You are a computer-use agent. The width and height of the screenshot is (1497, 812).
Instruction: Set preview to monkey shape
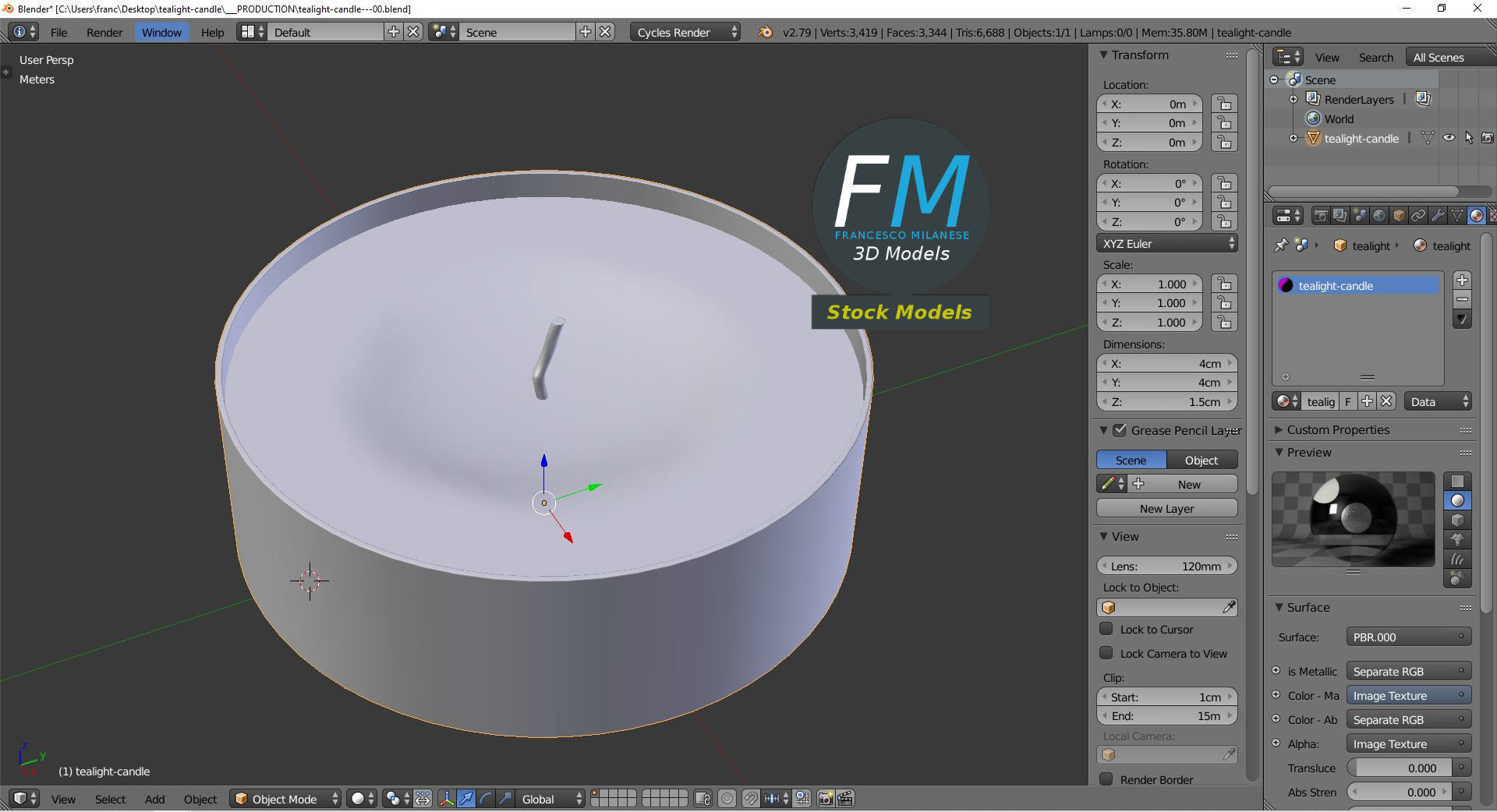tap(1457, 539)
